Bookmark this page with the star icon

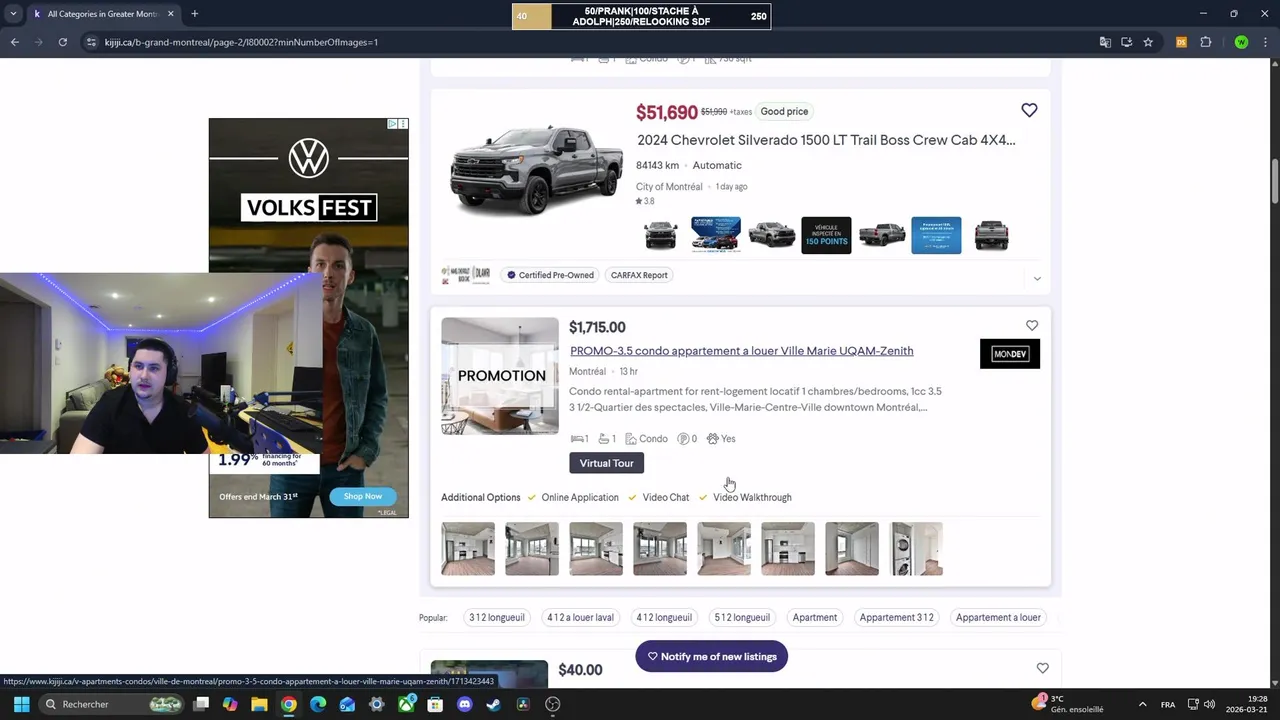coord(1148,42)
